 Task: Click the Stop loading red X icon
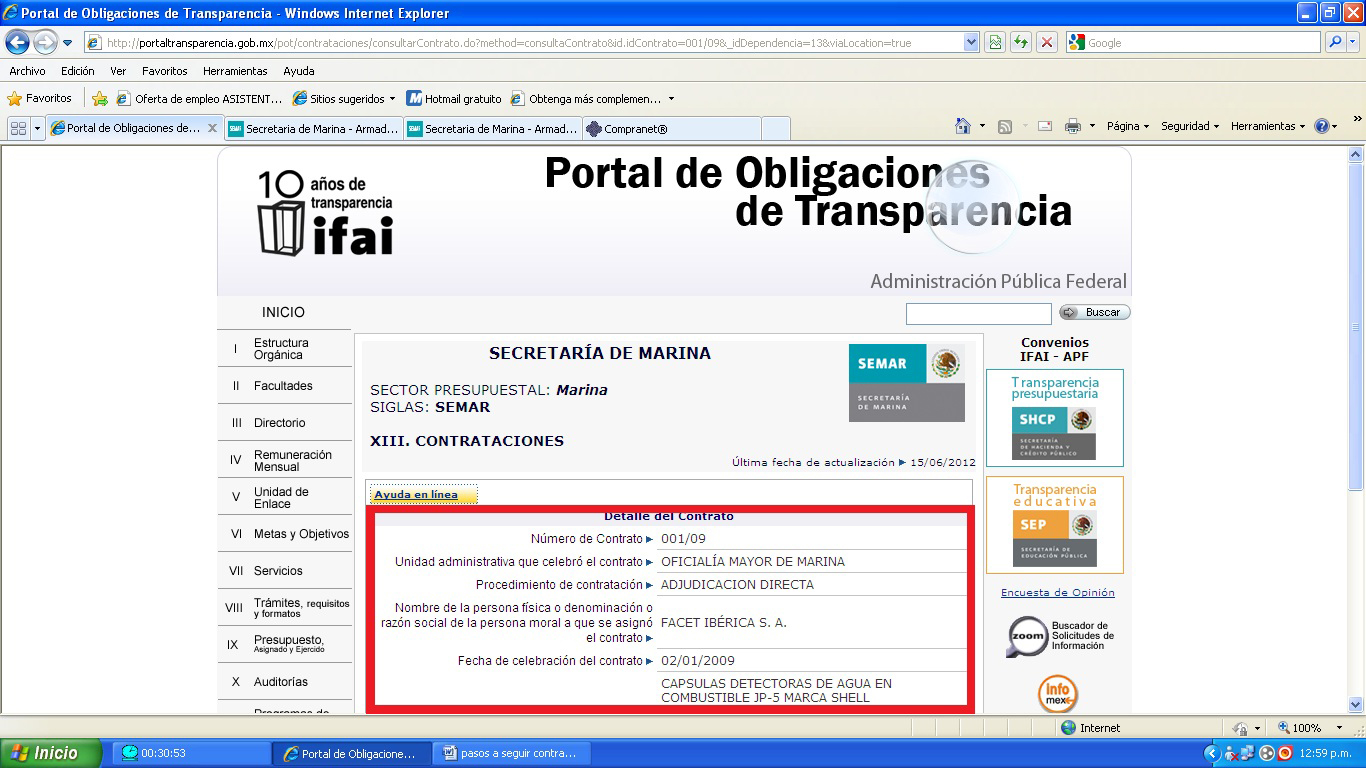click(x=1047, y=43)
